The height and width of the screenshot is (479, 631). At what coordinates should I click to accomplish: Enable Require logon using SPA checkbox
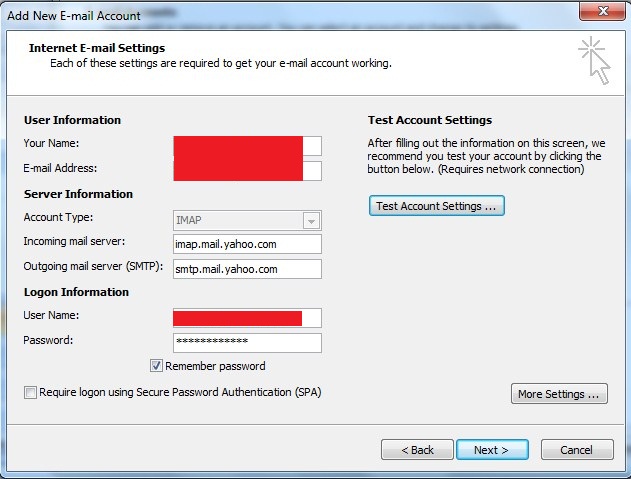(x=30, y=392)
